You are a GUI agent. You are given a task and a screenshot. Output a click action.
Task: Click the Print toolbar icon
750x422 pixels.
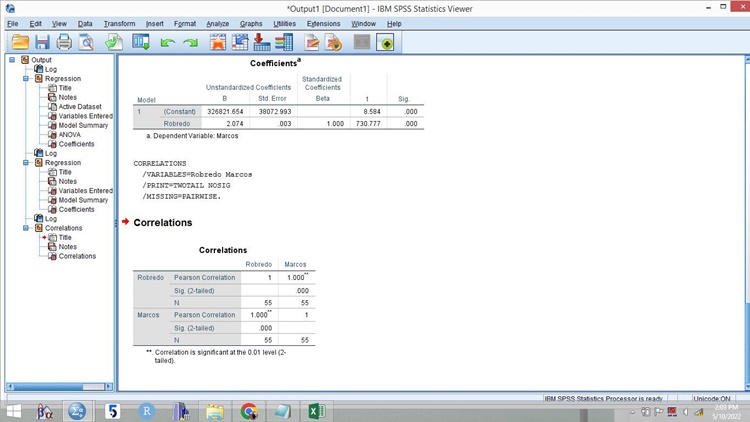[x=64, y=42]
